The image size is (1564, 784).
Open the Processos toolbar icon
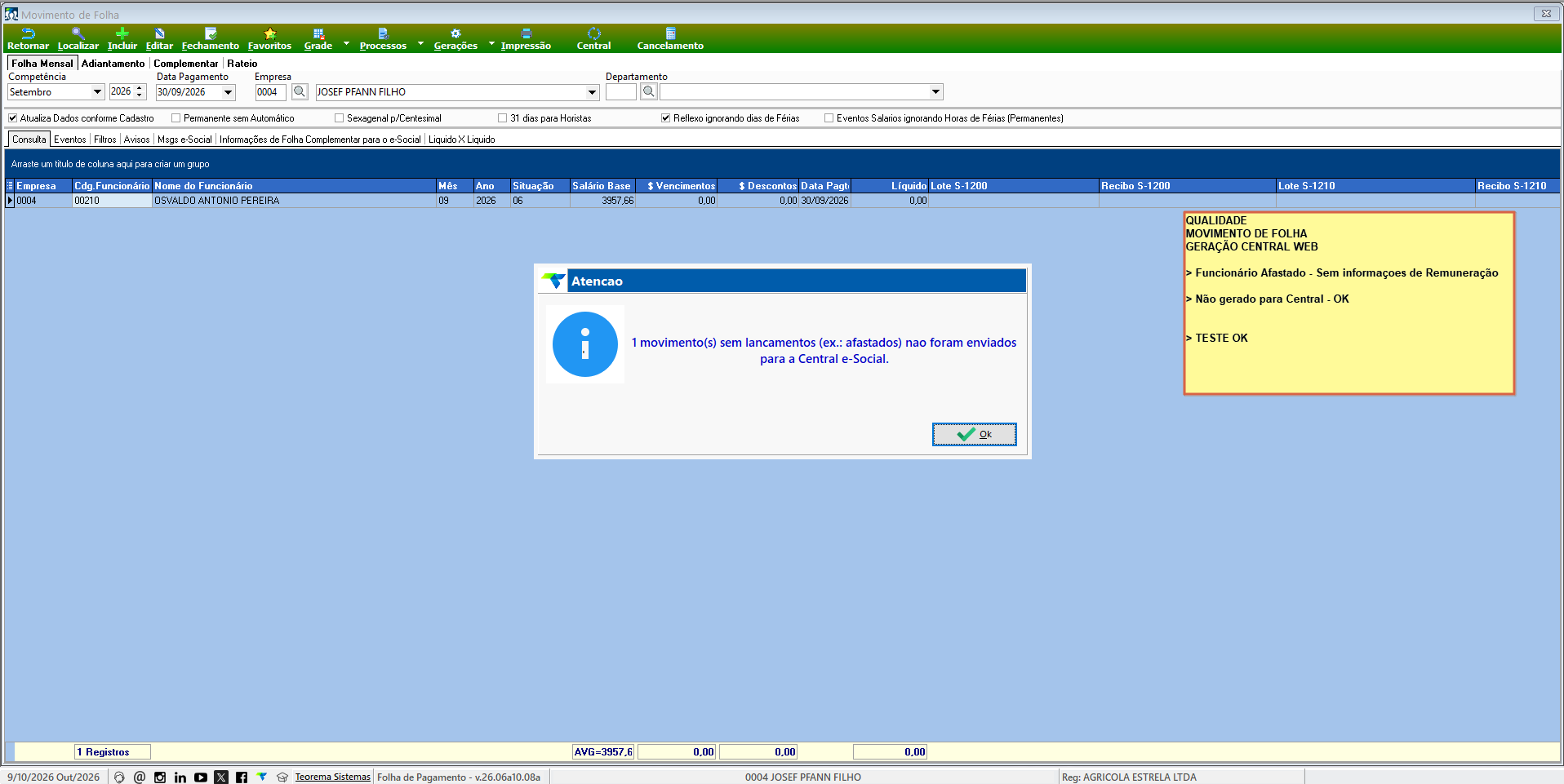[x=383, y=38]
